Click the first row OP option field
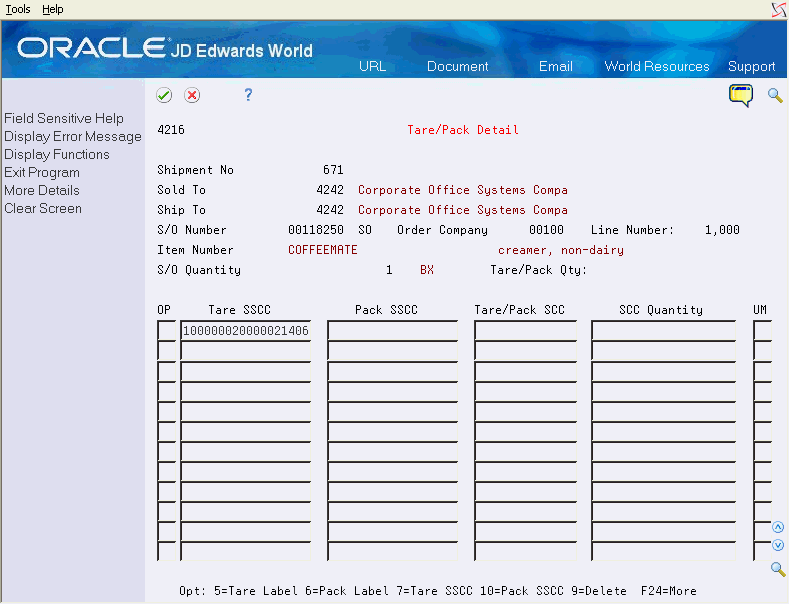Viewport: 789px width, 604px height. [167, 331]
